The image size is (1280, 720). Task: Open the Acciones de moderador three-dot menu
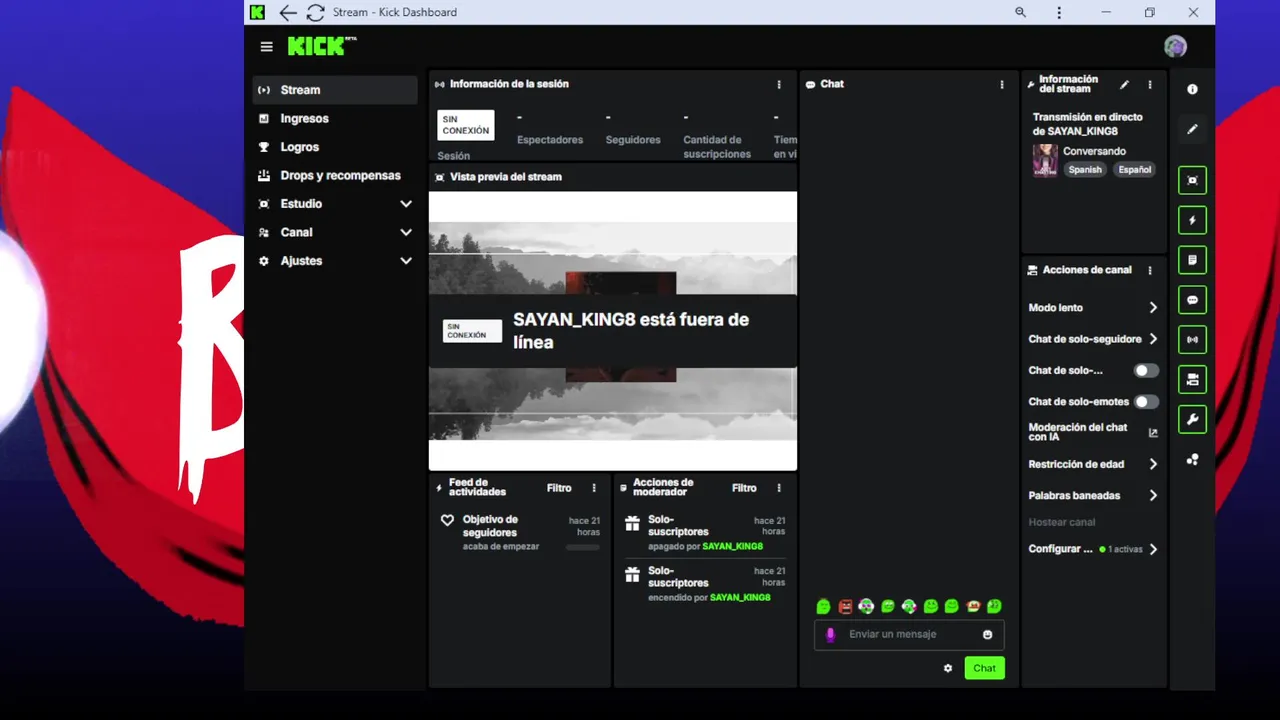click(779, 488)
